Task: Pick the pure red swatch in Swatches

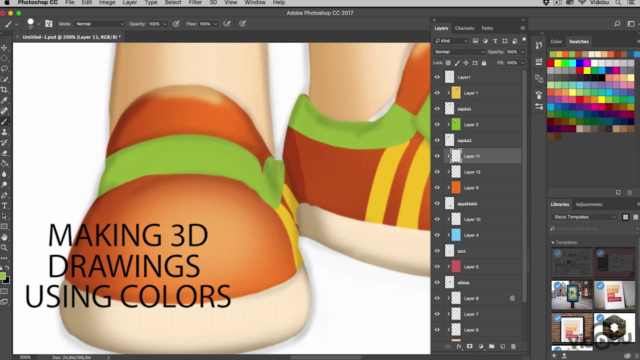Action: pos(551,63)
